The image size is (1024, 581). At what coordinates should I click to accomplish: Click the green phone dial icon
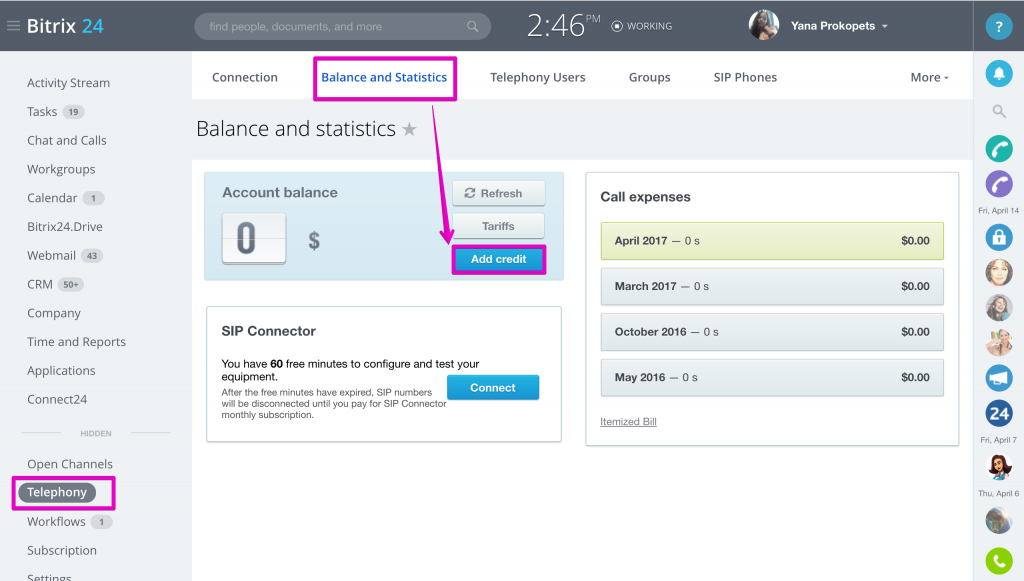pos(999,561)
